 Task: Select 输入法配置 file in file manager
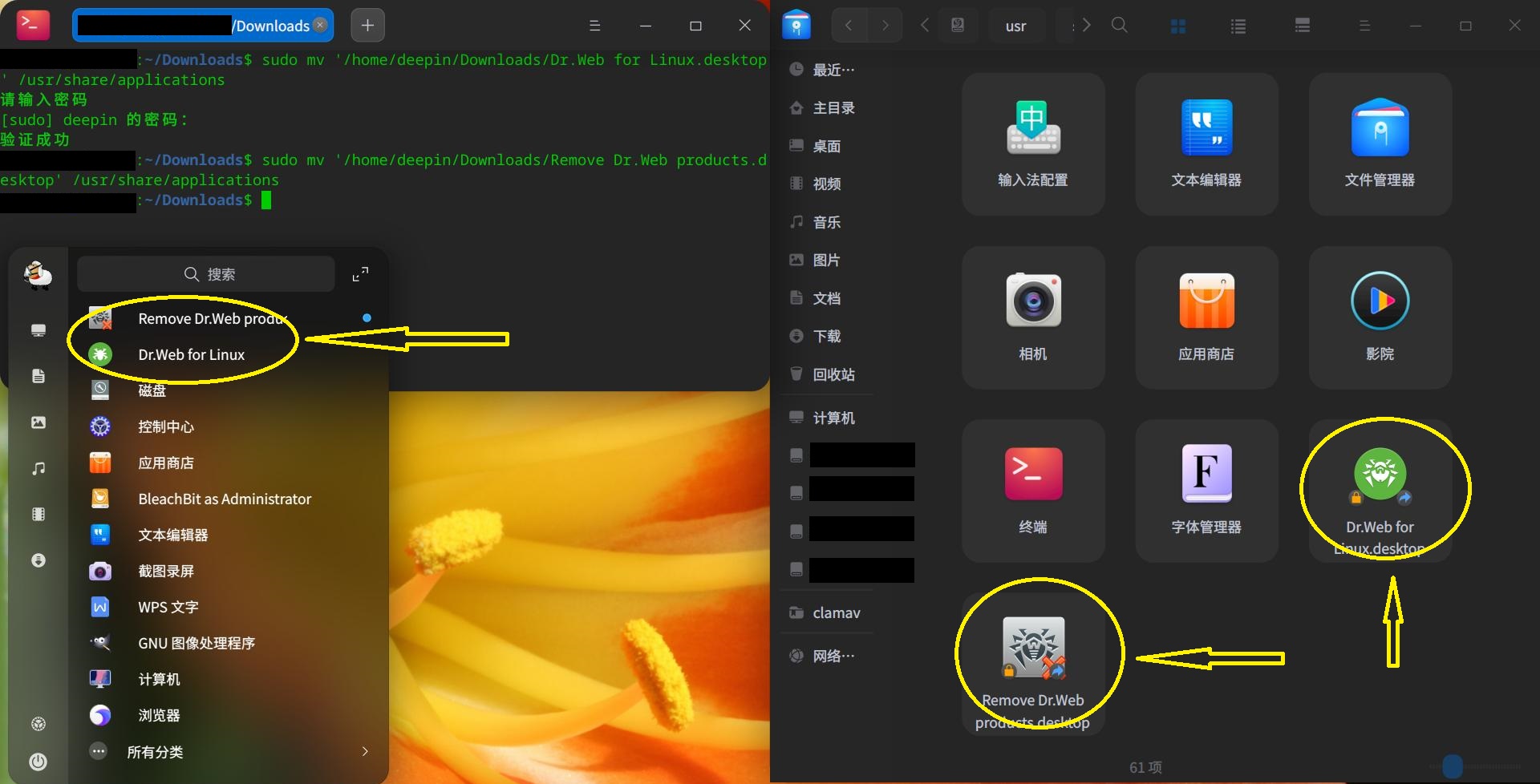1033,144
